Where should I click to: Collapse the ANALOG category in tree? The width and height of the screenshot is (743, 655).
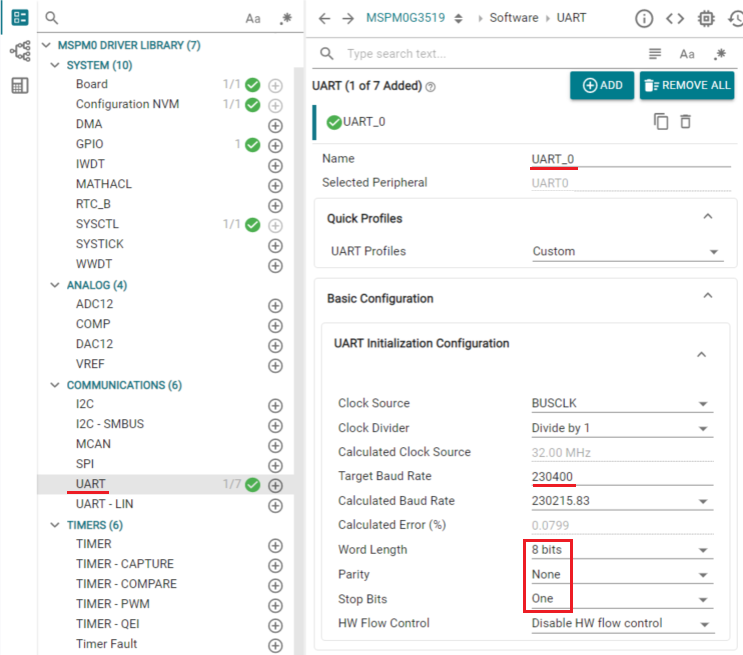(56, 285)
